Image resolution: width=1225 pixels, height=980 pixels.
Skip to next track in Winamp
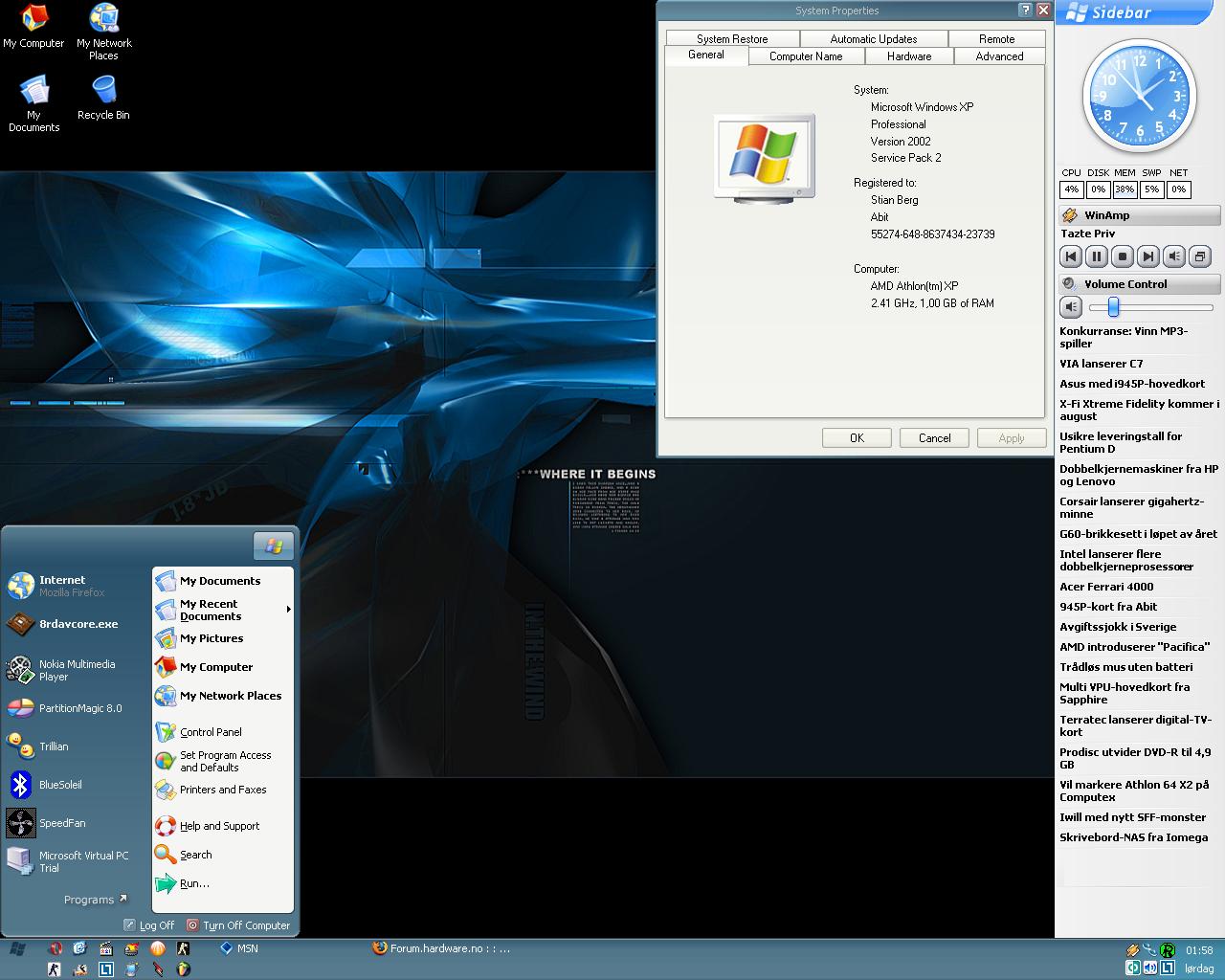click(1147, 256)
